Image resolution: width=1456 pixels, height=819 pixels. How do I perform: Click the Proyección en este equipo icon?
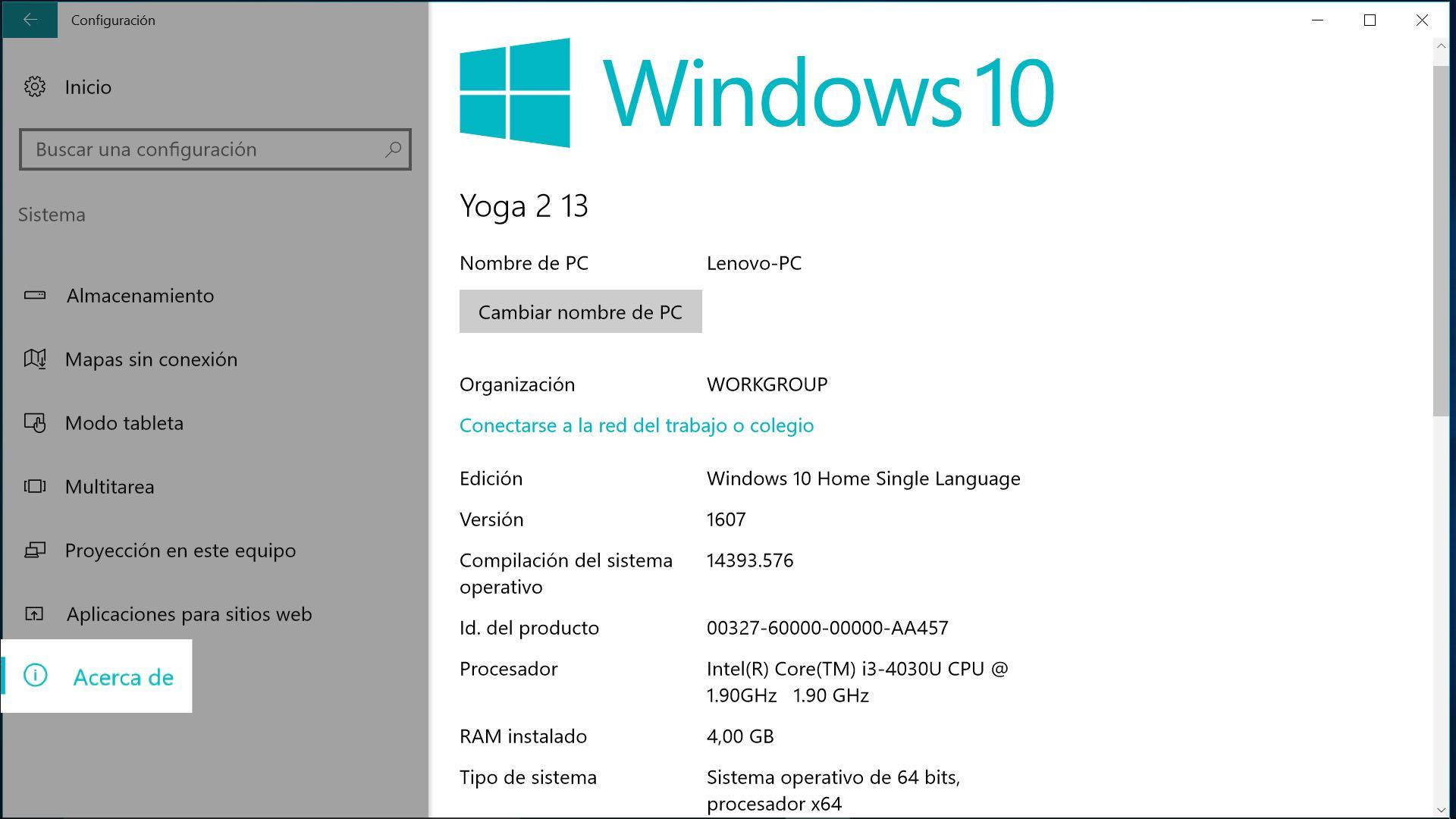[x=35, y=550]
